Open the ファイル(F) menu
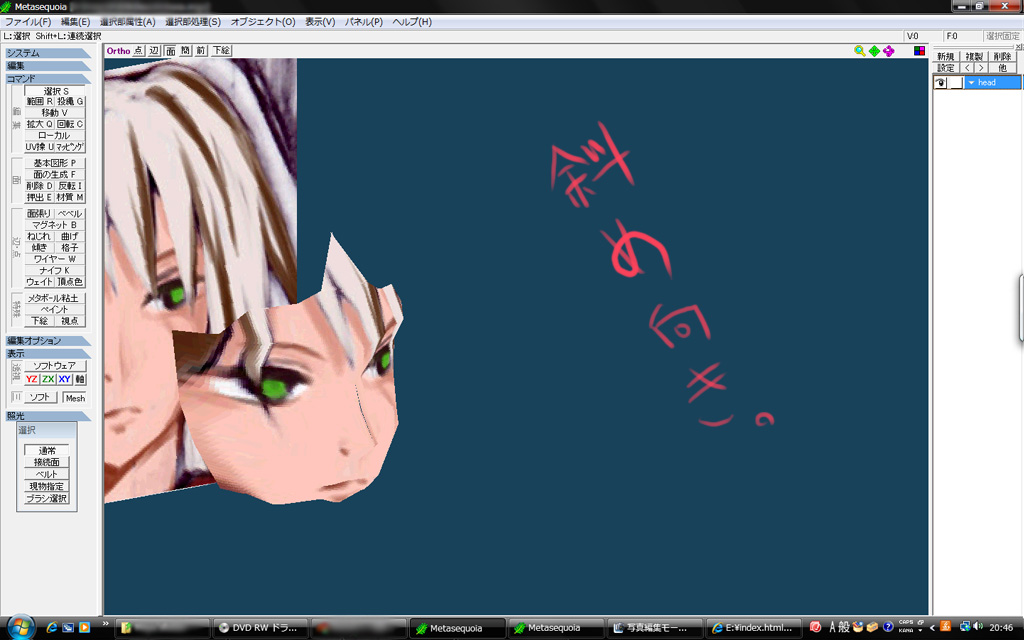The image size is (1024, 640). (x=28, y=22)
